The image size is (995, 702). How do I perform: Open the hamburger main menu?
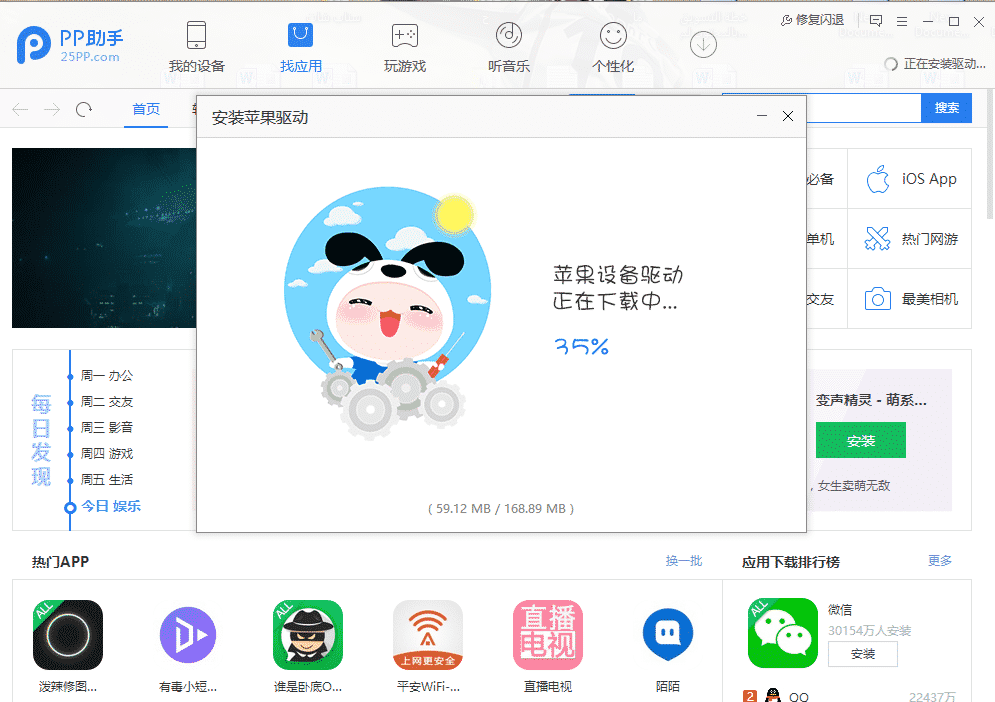pyautogui.click(x=902, y=22)
